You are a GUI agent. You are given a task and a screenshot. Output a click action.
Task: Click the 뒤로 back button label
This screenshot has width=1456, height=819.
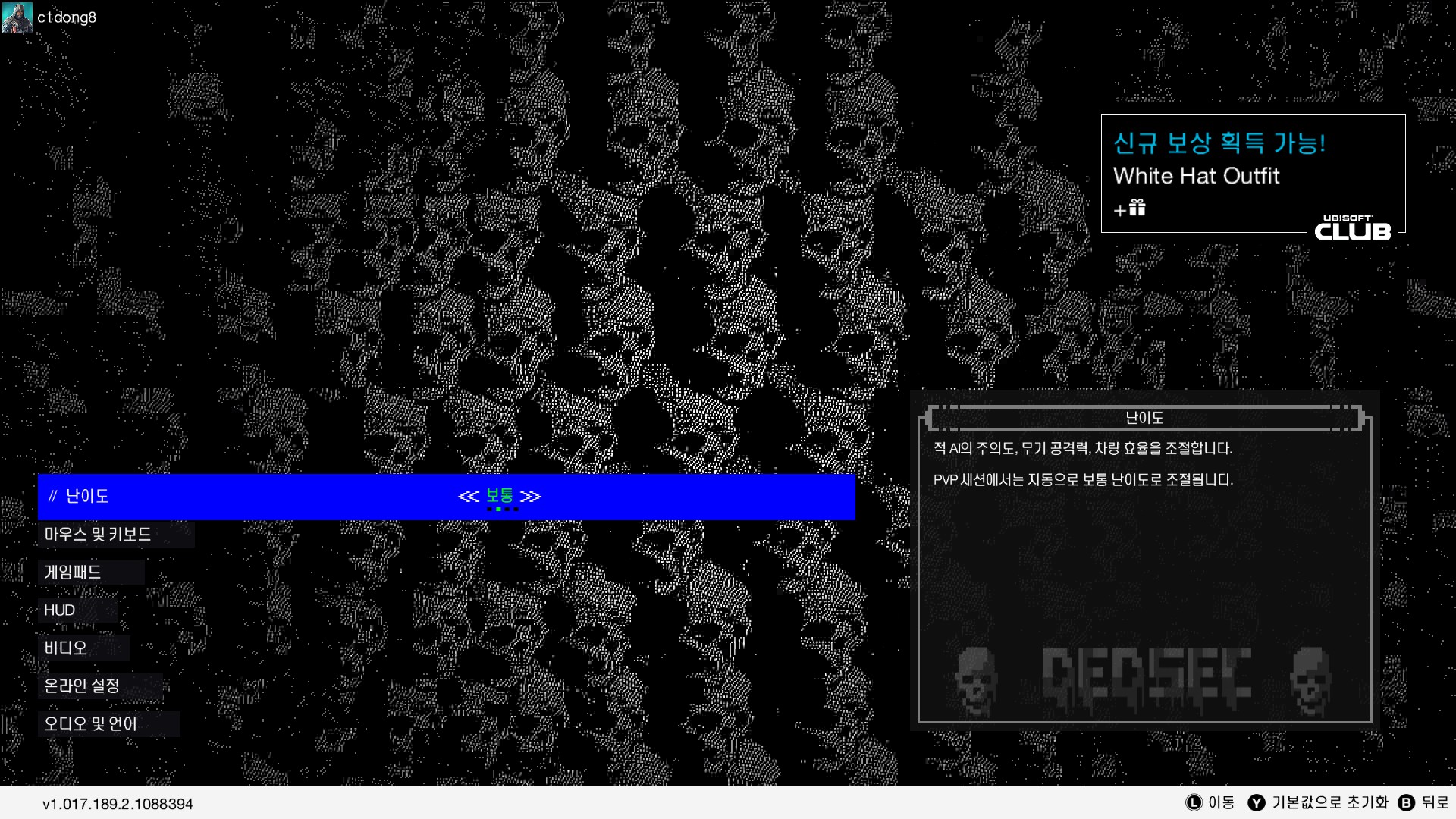tap(1434, 802)
